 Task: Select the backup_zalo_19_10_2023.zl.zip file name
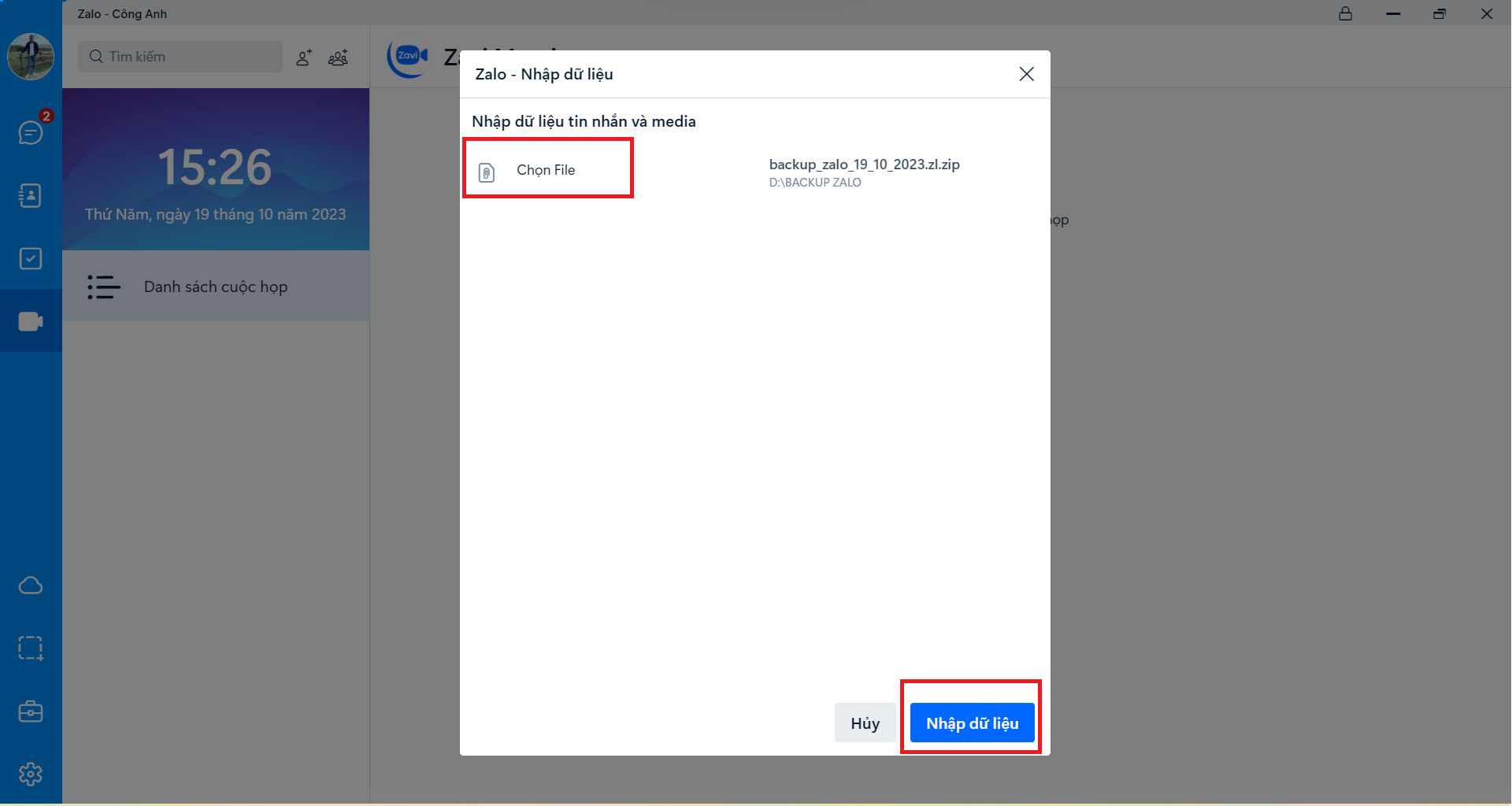[864, 165]
